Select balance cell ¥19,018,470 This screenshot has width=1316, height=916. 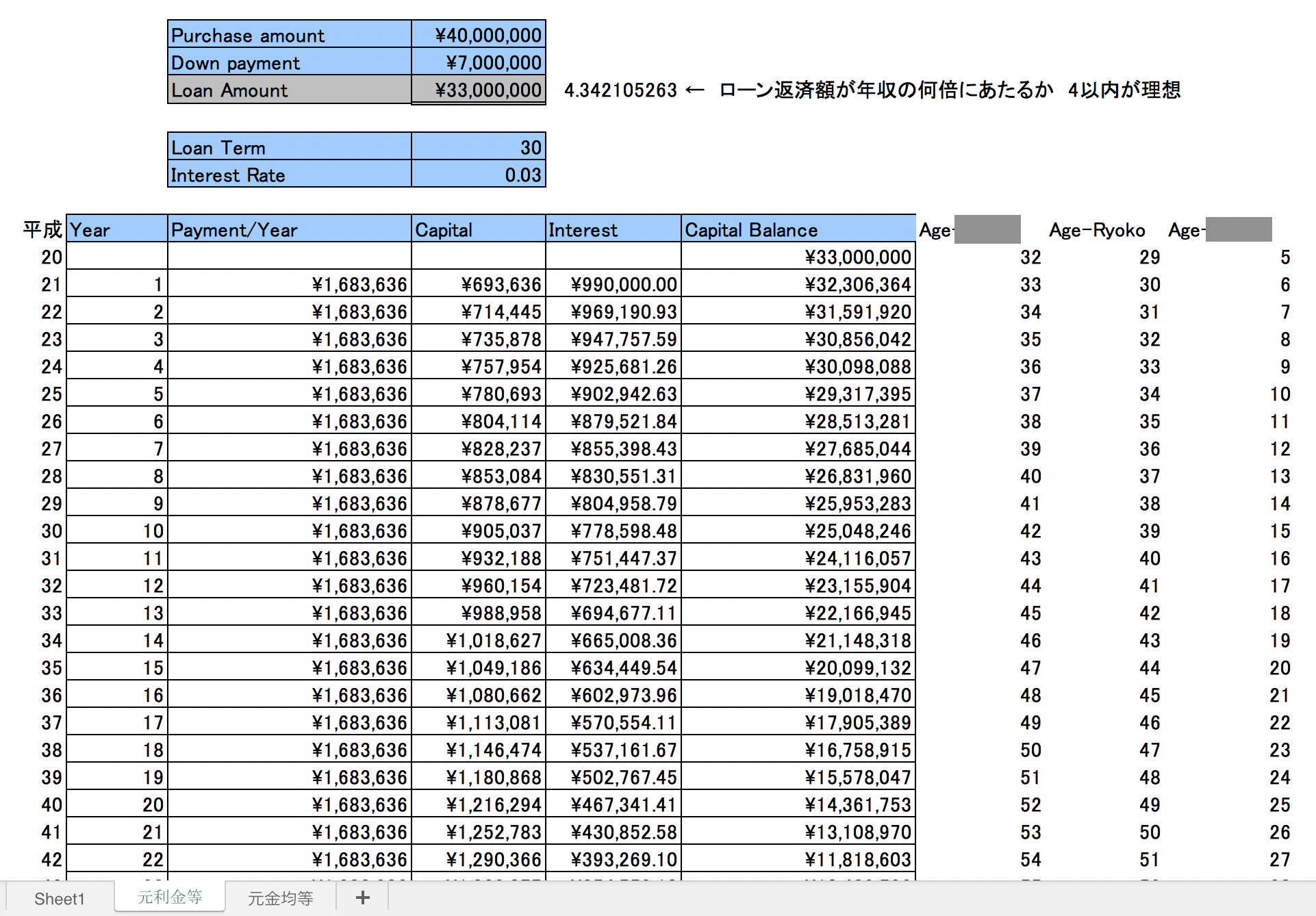[x=798, y=695]
